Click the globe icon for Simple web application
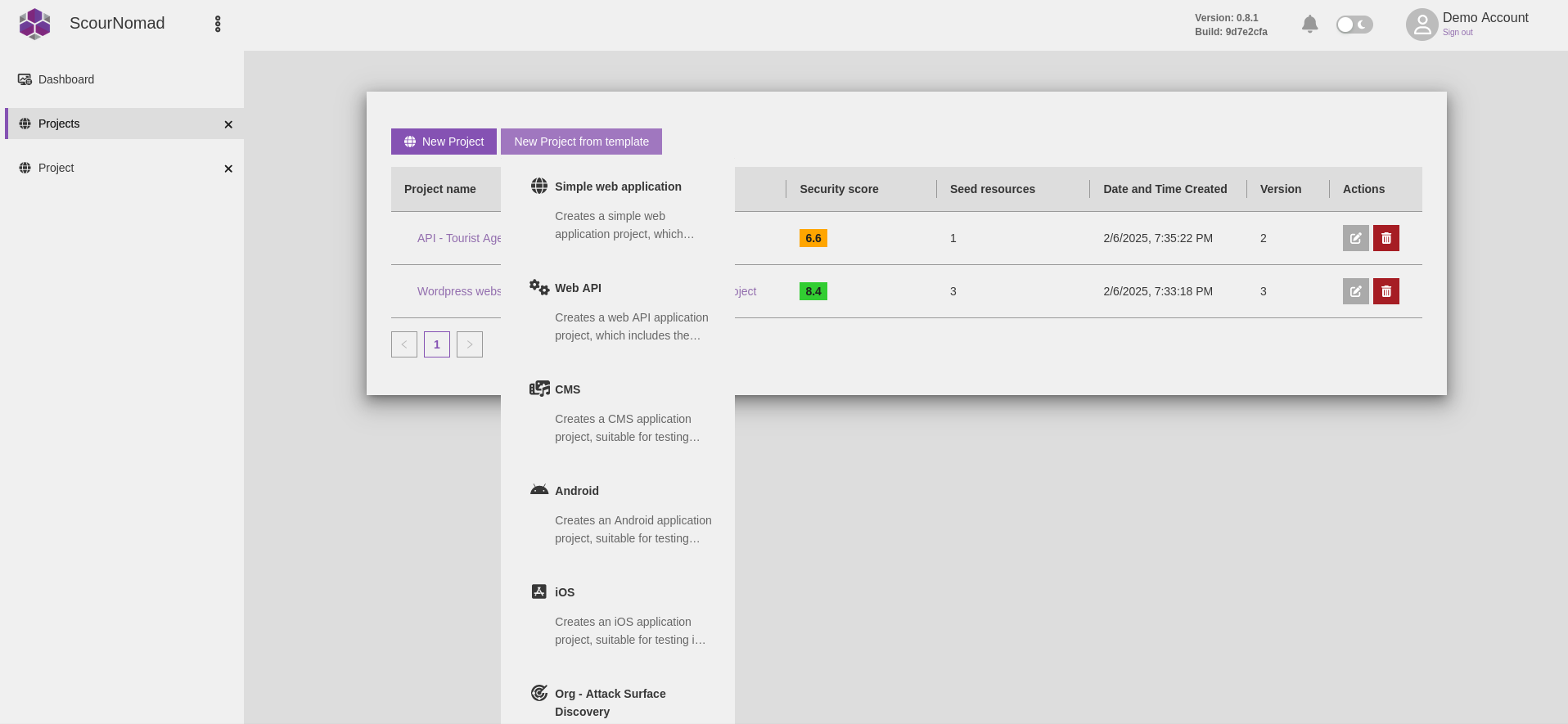This screenshot has width=1568, height=724. pos(539,186)
